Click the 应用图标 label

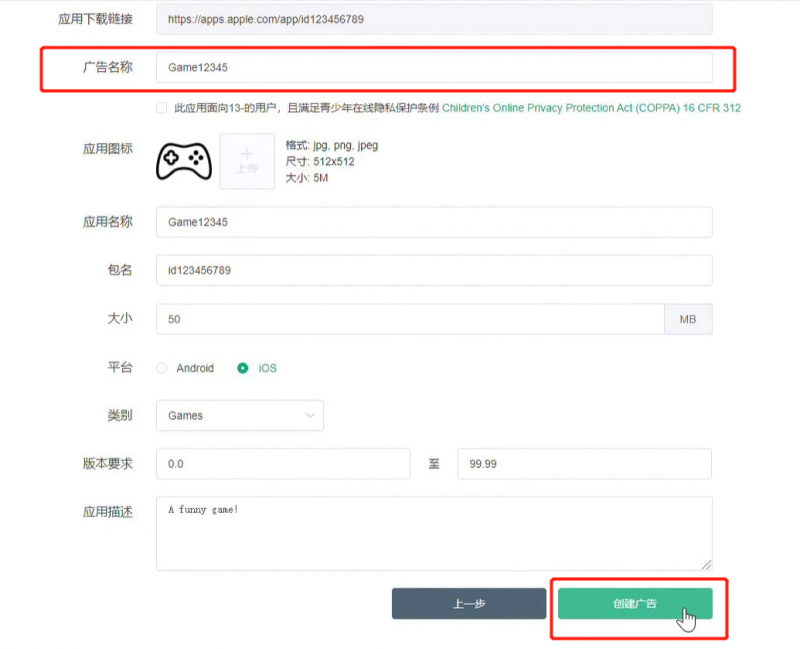[x=108, y=148]
